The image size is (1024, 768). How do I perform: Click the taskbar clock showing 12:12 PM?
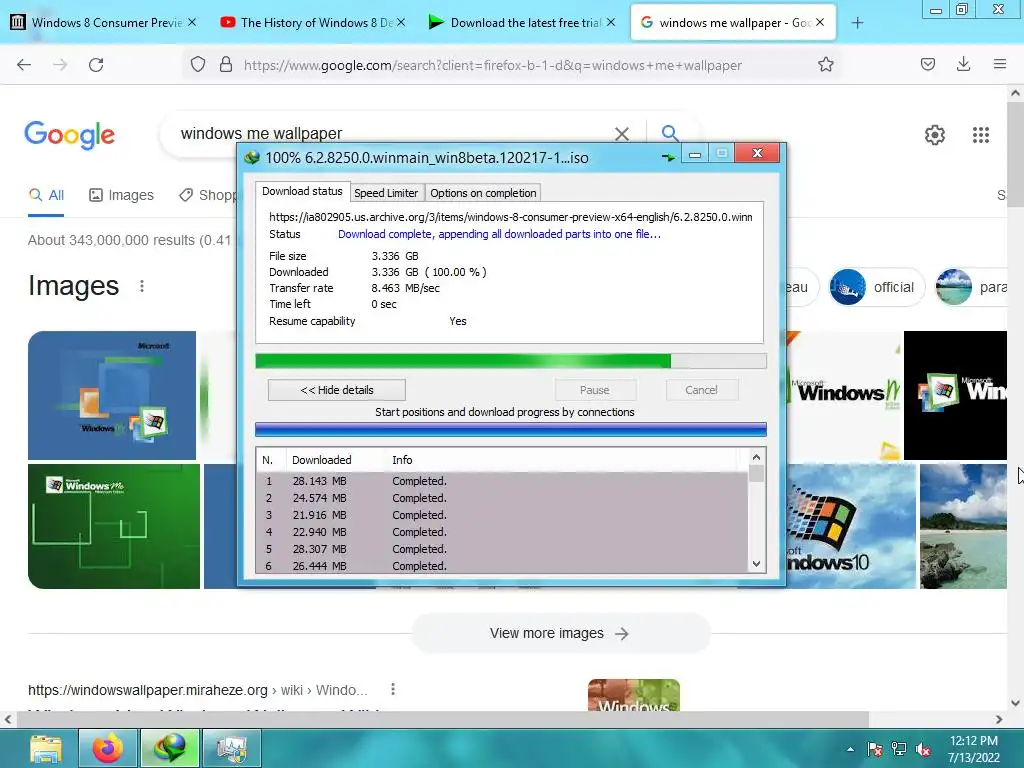974,749
